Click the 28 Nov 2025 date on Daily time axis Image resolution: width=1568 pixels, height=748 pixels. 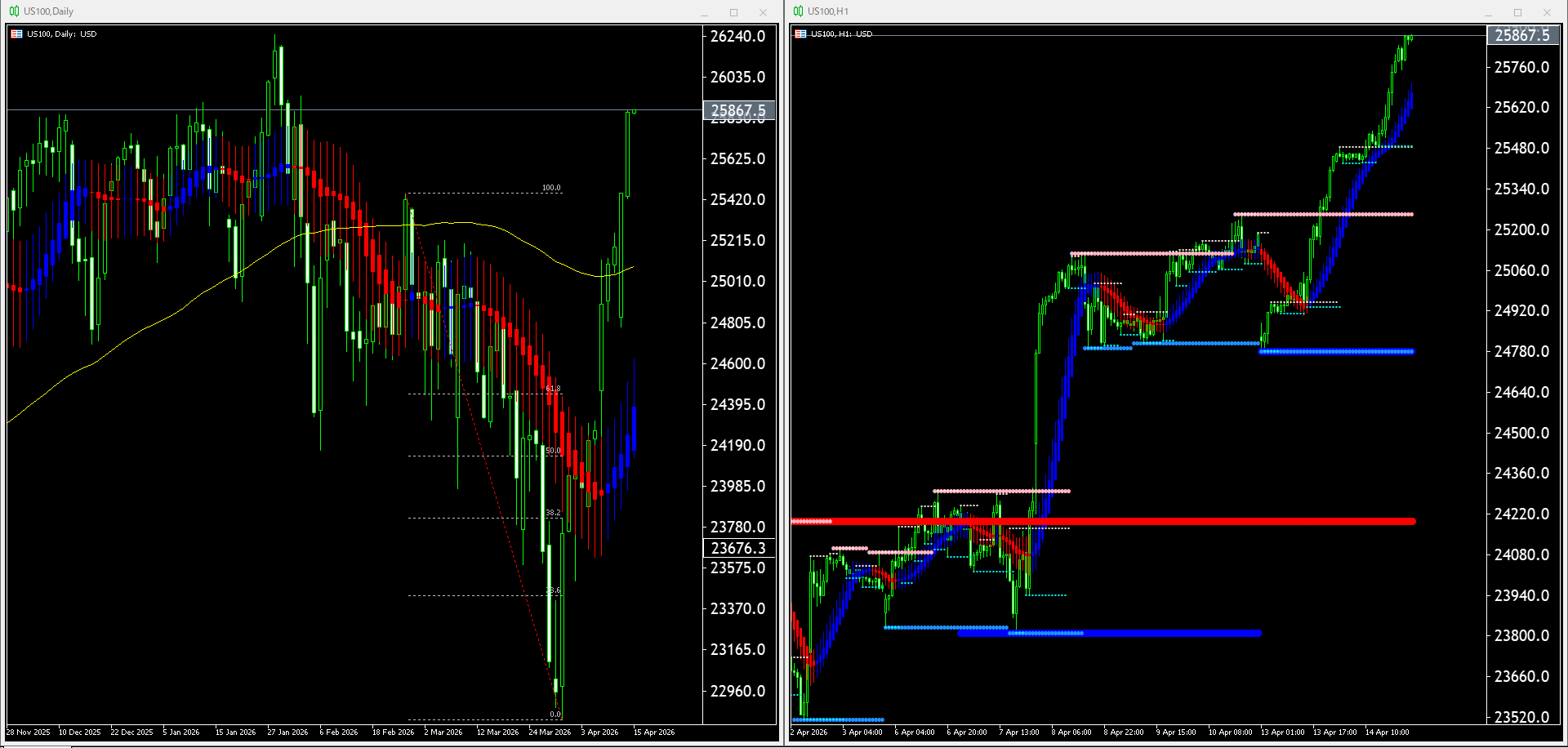click(29, 732)
